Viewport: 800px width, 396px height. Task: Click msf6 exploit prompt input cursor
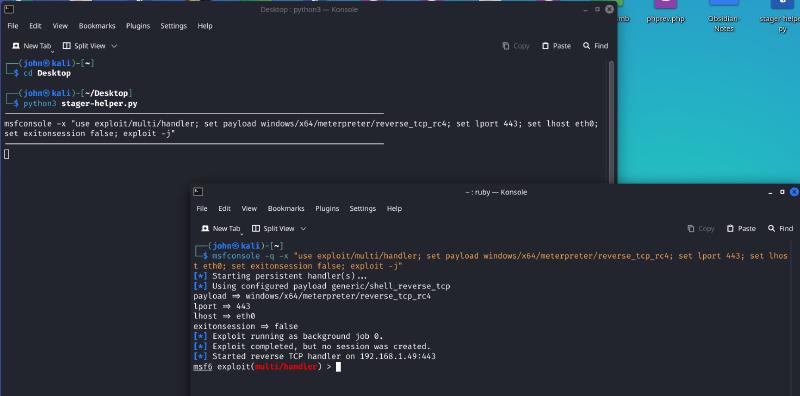(x=338, y=367)
